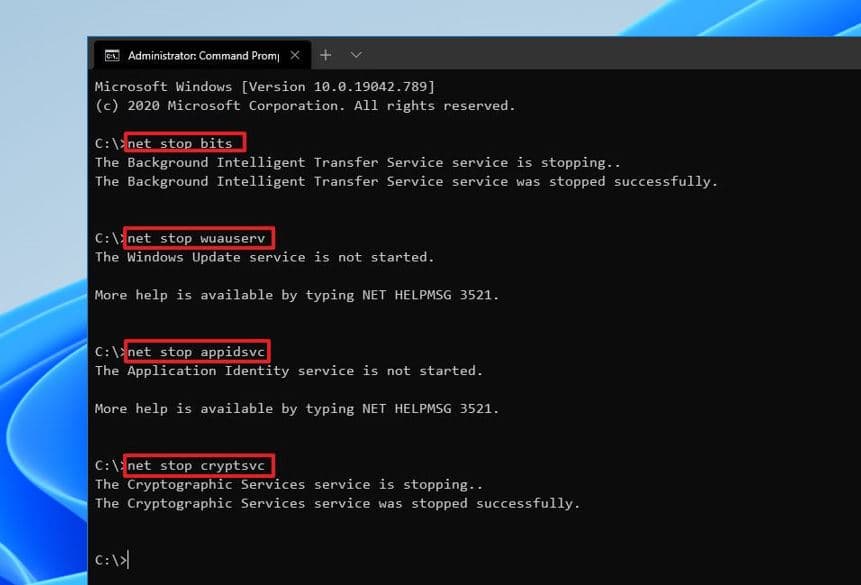The image size is (861, 585).
Task: Click the 'Microsoft Windows [Version 10.0.19042.789]' line
Action: [265, 87]
